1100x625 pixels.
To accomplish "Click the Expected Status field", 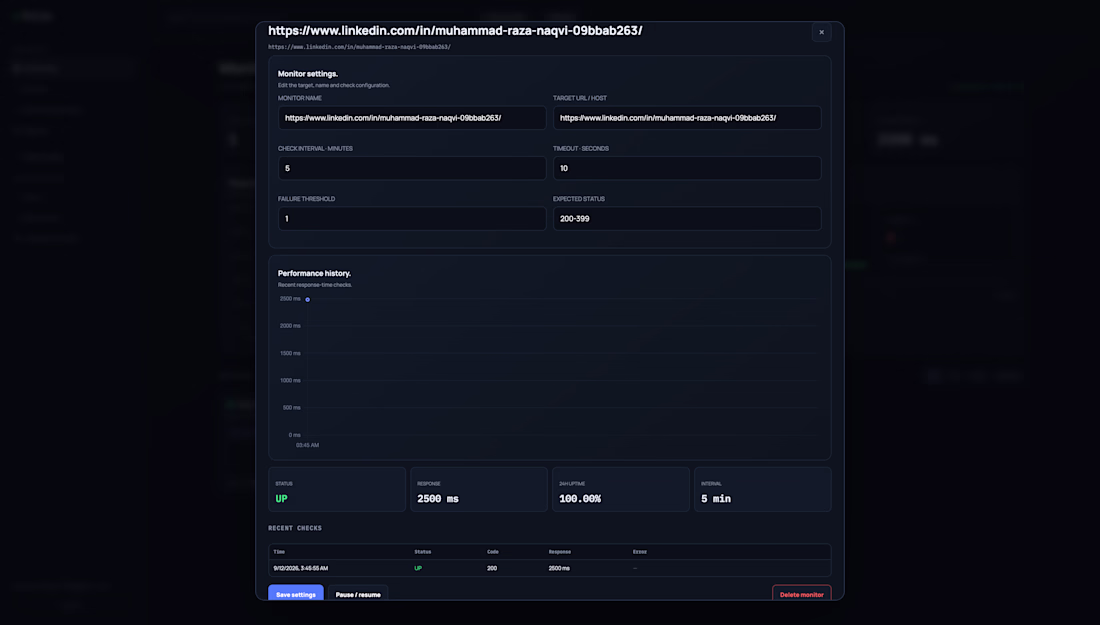I will pyautogui.click(x=687, y=219).
